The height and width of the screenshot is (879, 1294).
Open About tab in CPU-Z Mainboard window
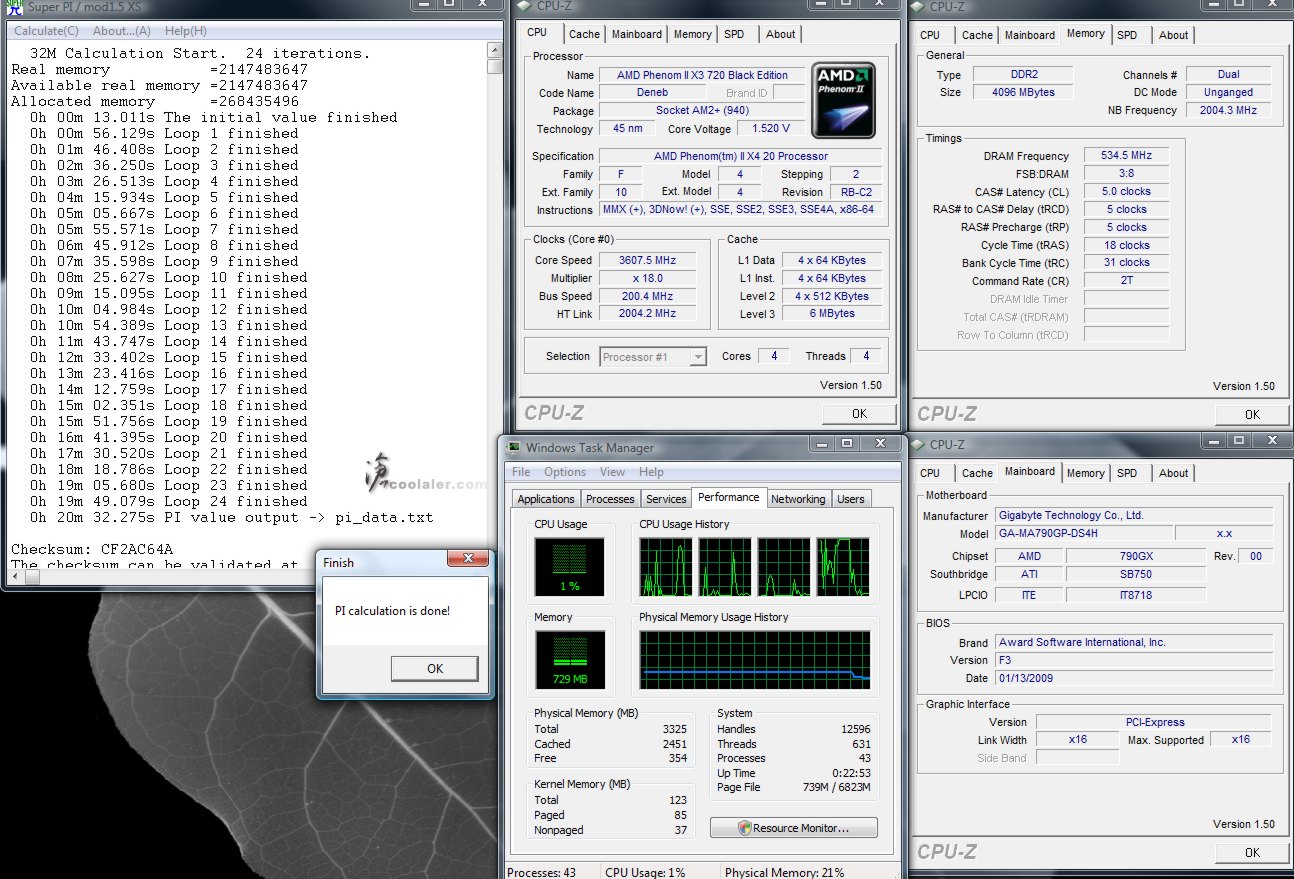coord(1173,473)
